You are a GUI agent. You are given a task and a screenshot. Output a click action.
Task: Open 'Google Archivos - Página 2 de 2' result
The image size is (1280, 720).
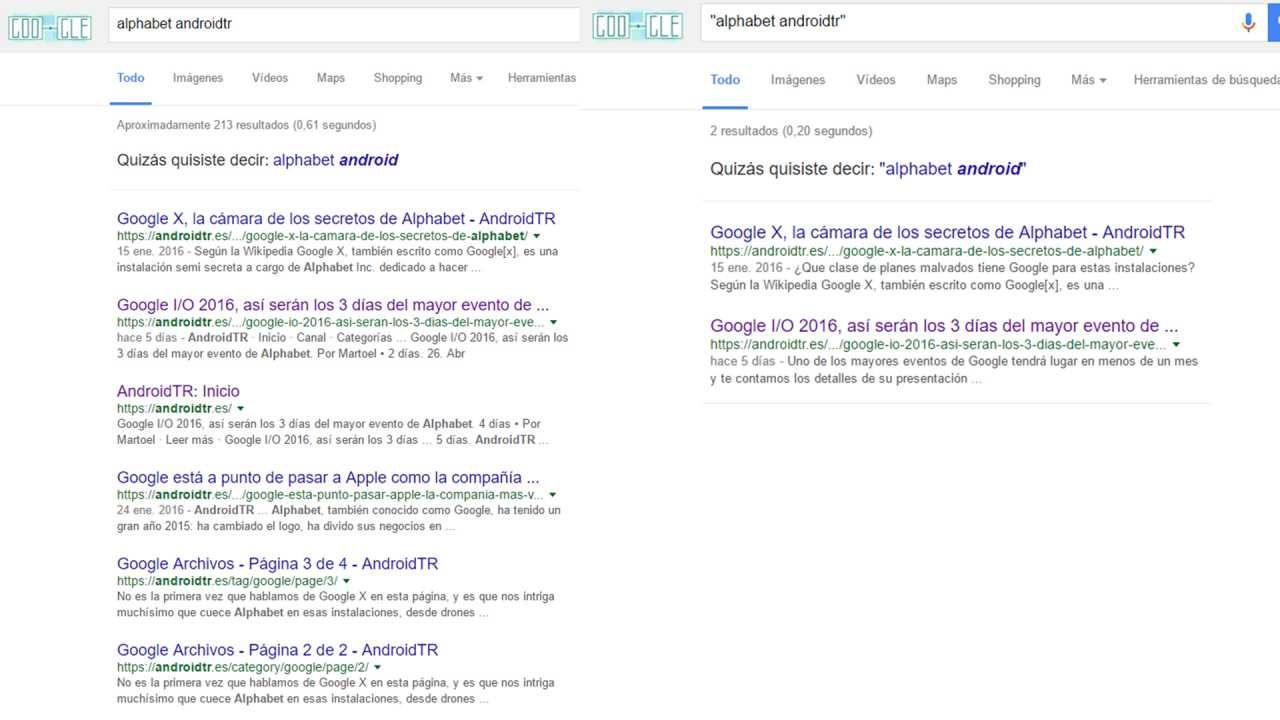click(277, 650)
